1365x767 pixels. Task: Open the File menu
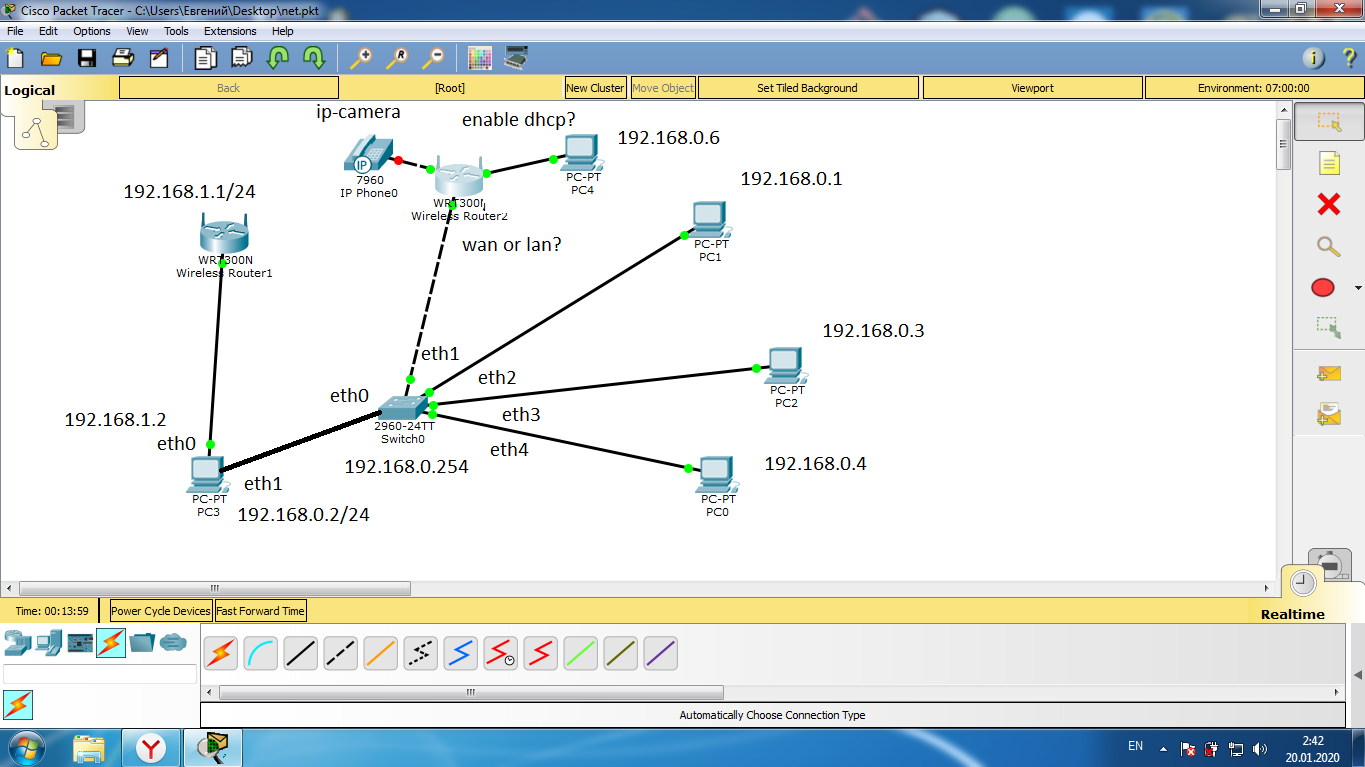click(15, 31)
